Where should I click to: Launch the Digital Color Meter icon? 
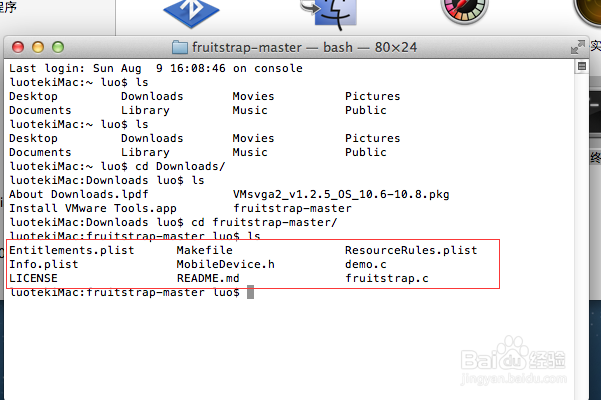464,11
